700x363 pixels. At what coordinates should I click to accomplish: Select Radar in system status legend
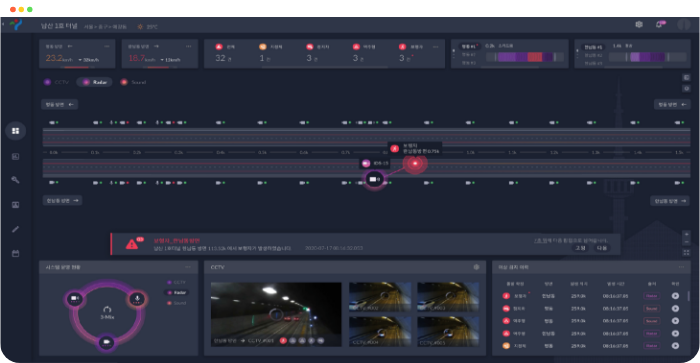(177, 292)
